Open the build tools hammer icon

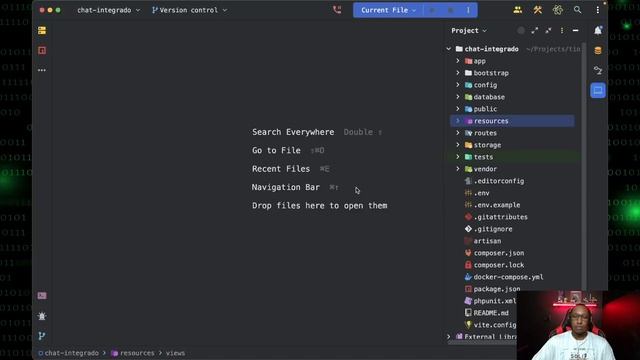pos(538,10)
